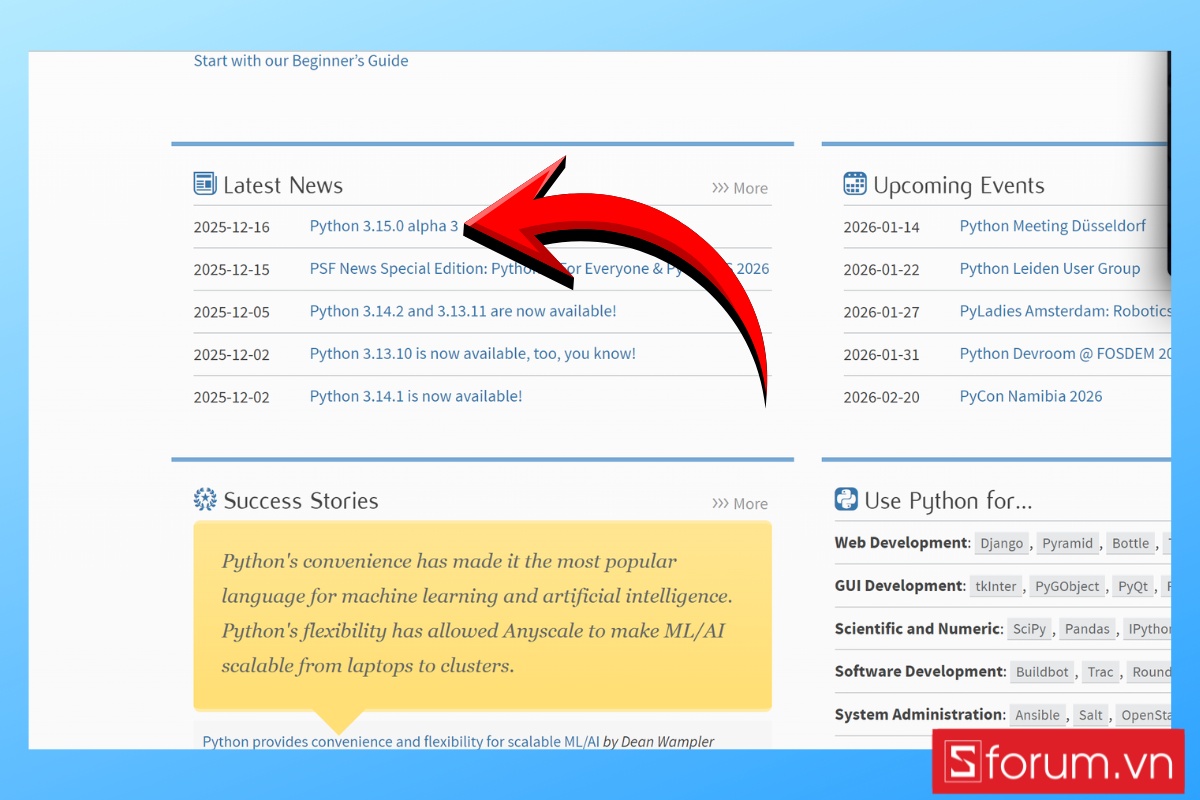The width and height of the screenshot is (1200, 800).
Task: Click More in the Latest News section
Action: 750,187
